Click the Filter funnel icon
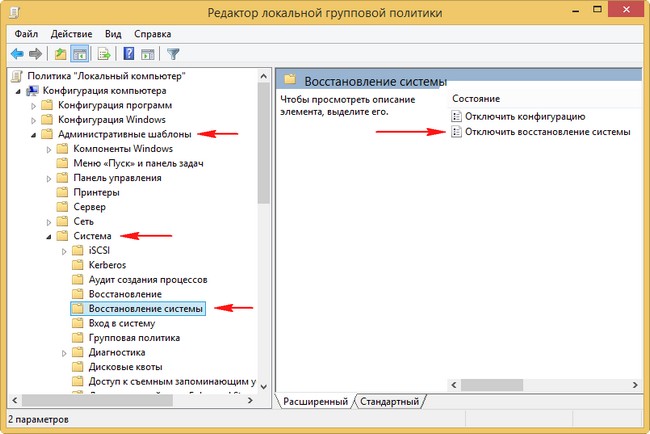The width and height of the screenshot is (650, 434). point(173,53)
